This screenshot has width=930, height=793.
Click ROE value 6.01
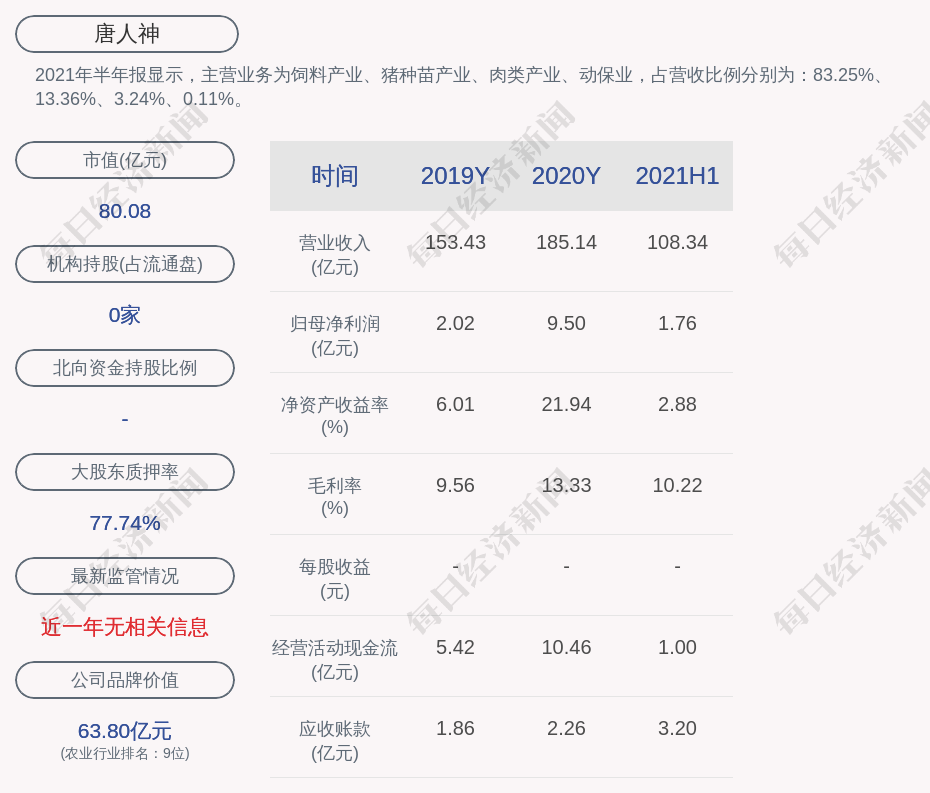(x=456, y=405)
